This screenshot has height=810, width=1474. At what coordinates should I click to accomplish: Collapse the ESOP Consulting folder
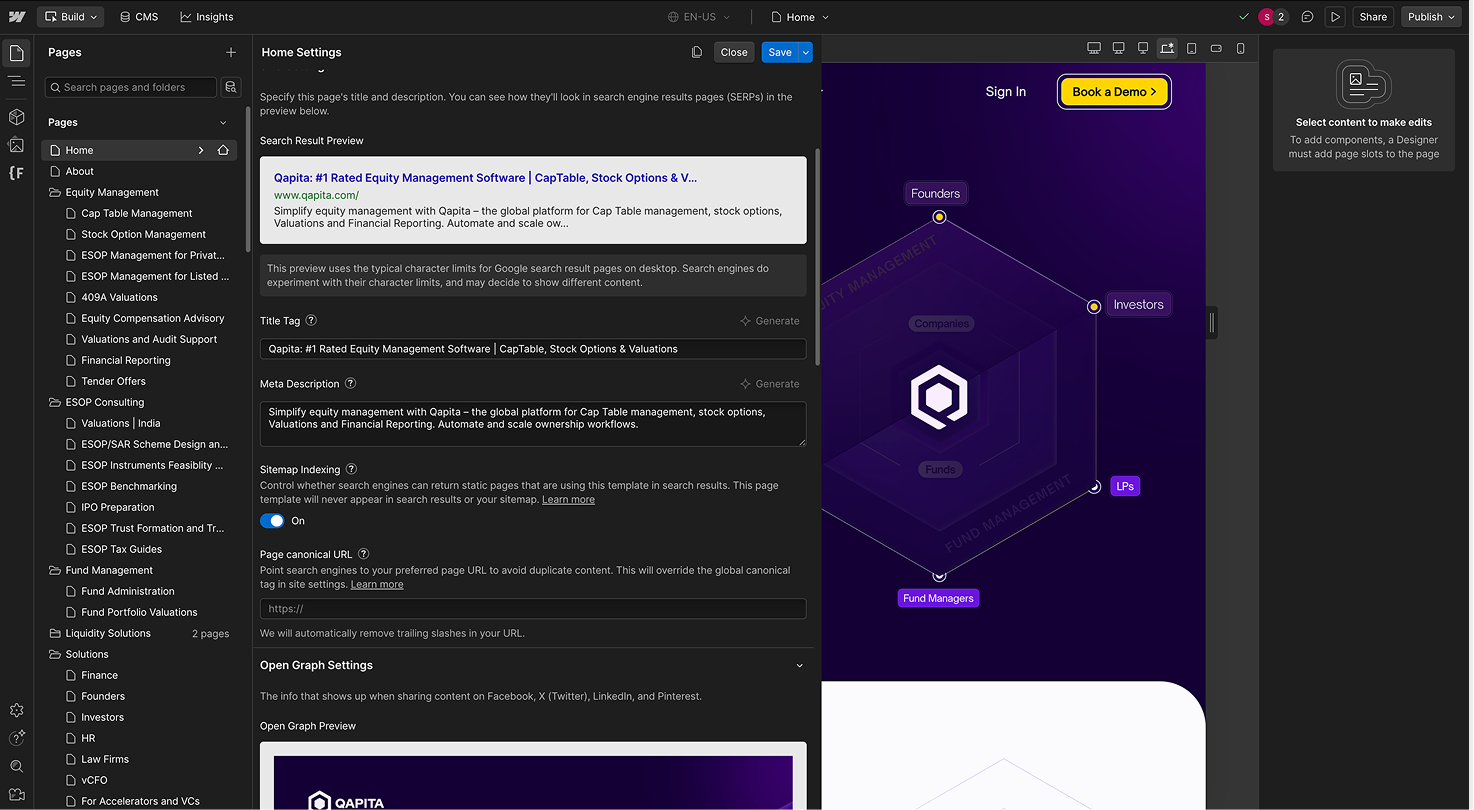coord(55,402)
